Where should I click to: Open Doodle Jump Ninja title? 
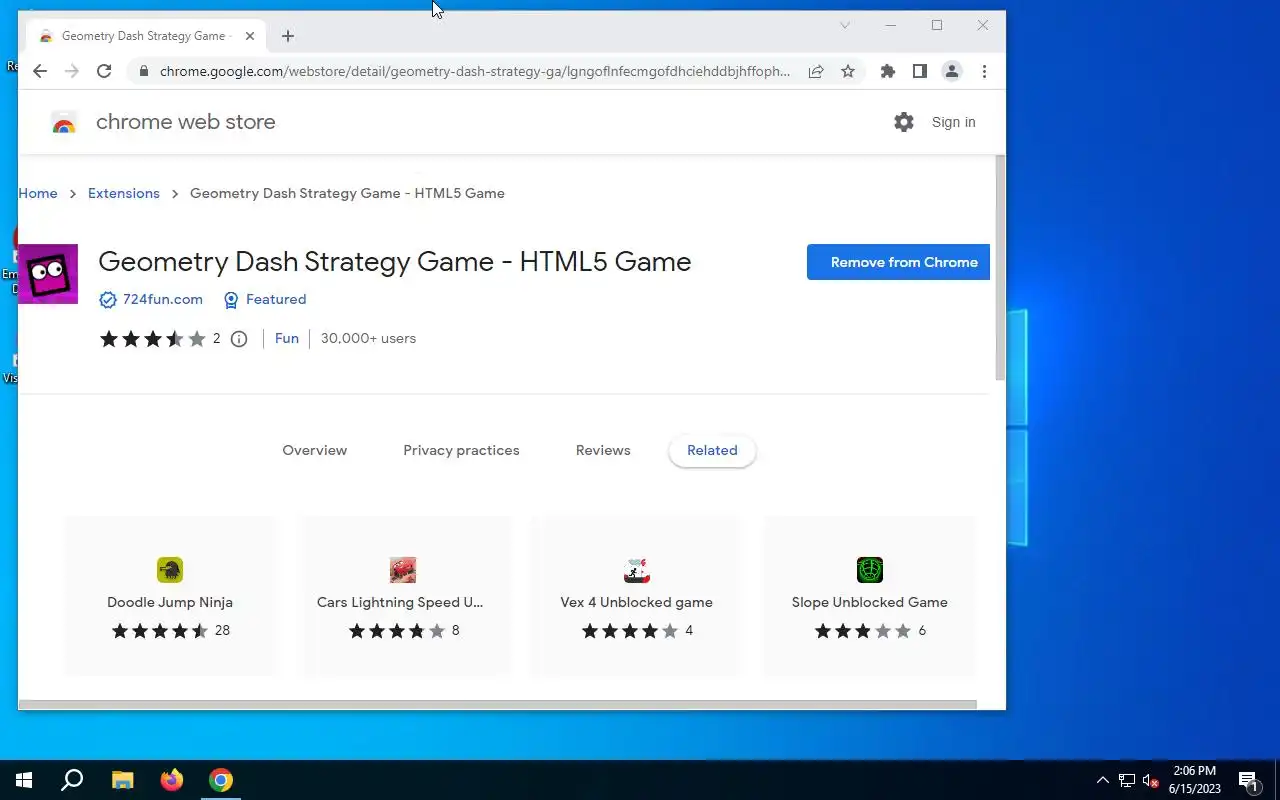170,603
